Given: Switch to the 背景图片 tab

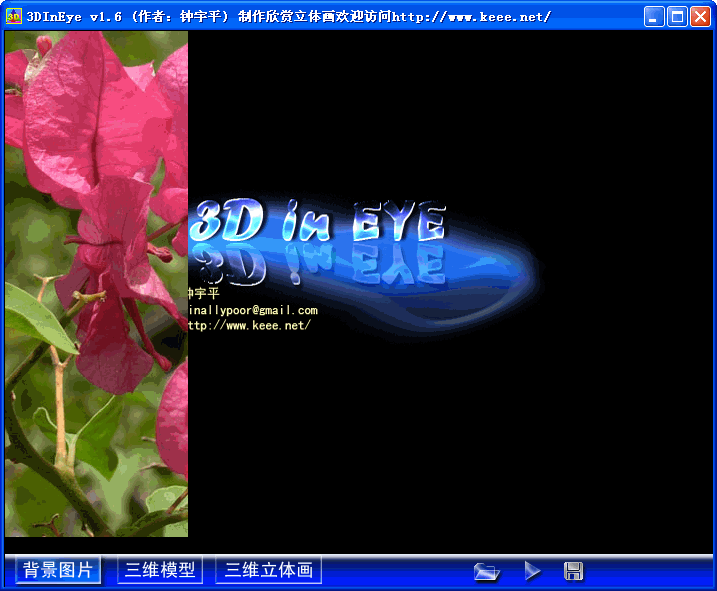Looking at the screenshot, I should (58, 570).
